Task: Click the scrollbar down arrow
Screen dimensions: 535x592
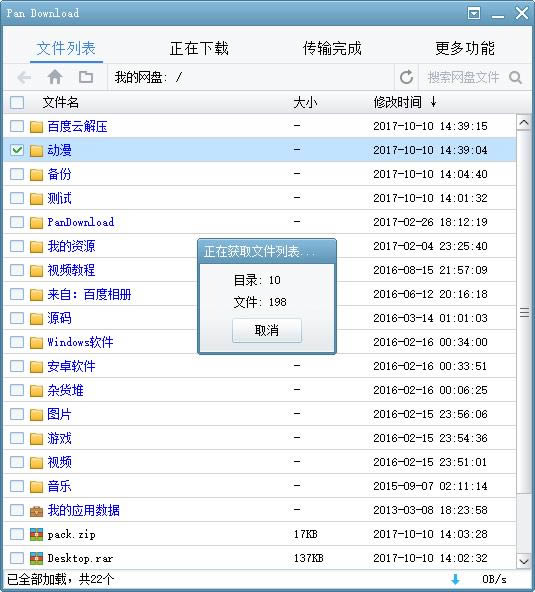Action: click(524, 561)
